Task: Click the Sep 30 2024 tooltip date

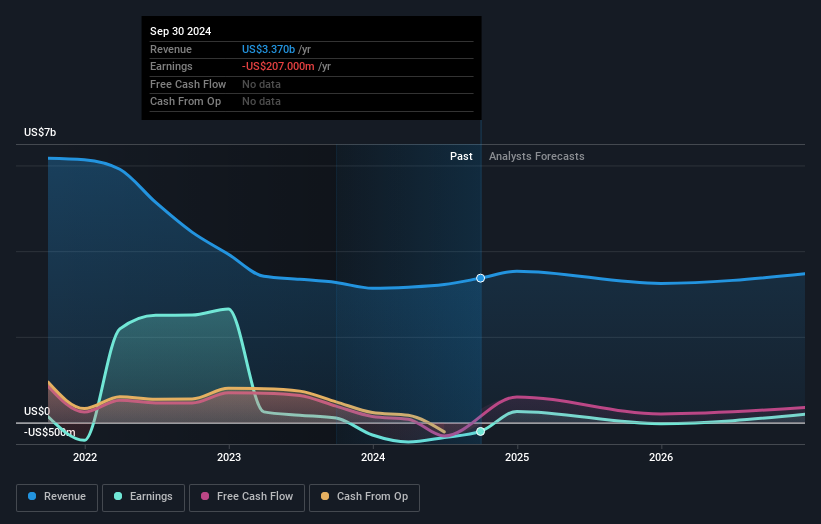Action: 181,31
